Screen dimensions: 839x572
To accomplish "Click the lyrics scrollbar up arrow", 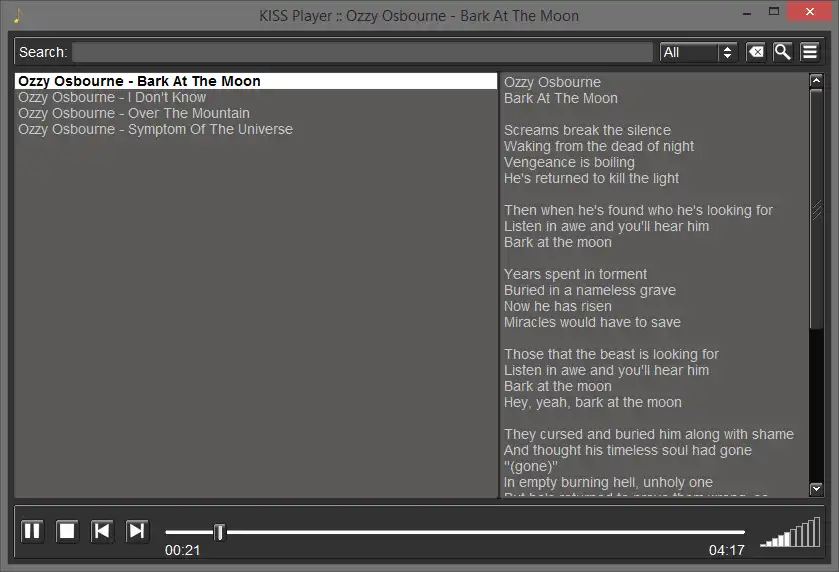I will 816,81.
